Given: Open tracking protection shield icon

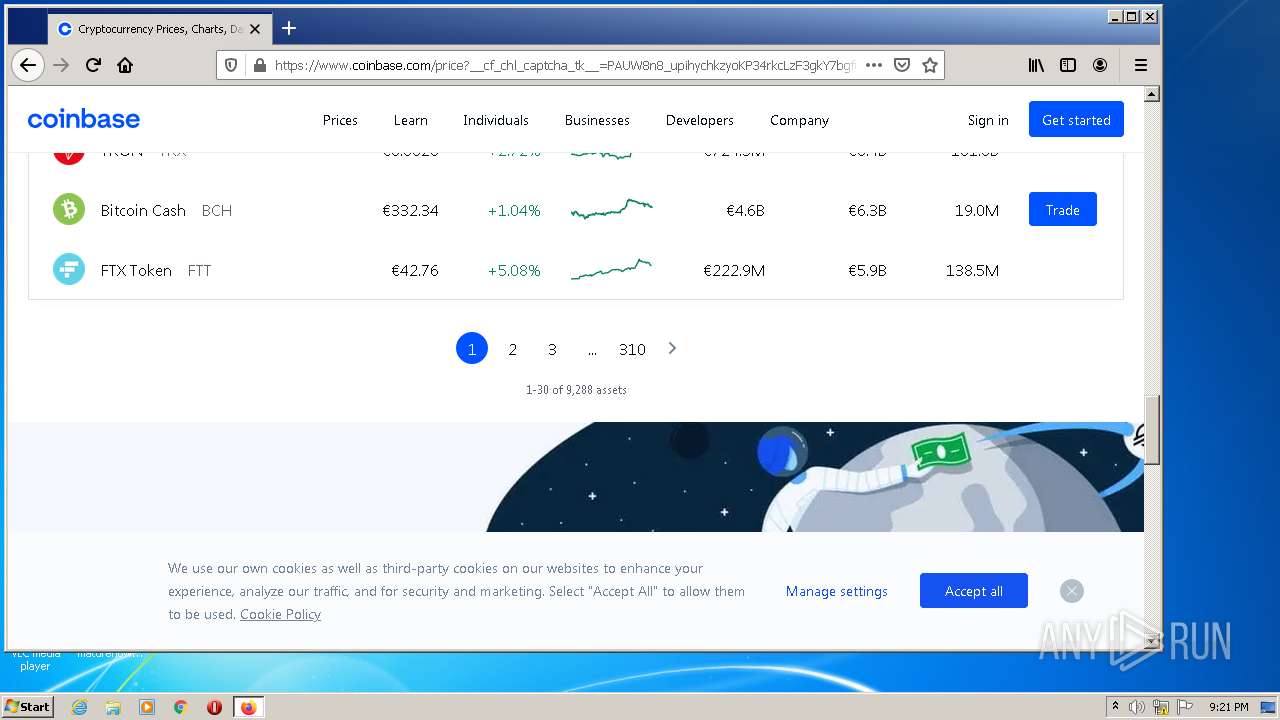Looking at the screenshot, I should click(231, 65).
